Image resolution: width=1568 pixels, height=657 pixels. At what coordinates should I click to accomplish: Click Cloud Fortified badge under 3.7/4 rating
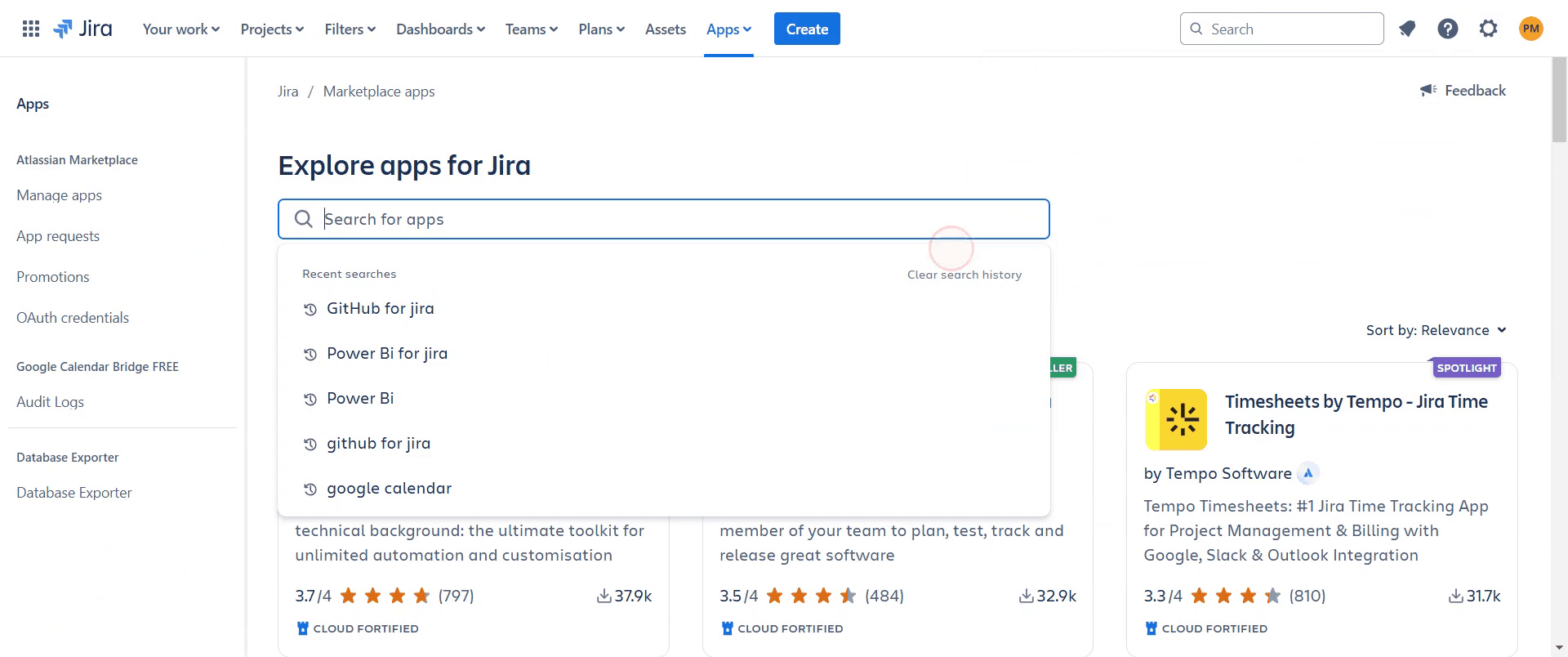(358, 628)
